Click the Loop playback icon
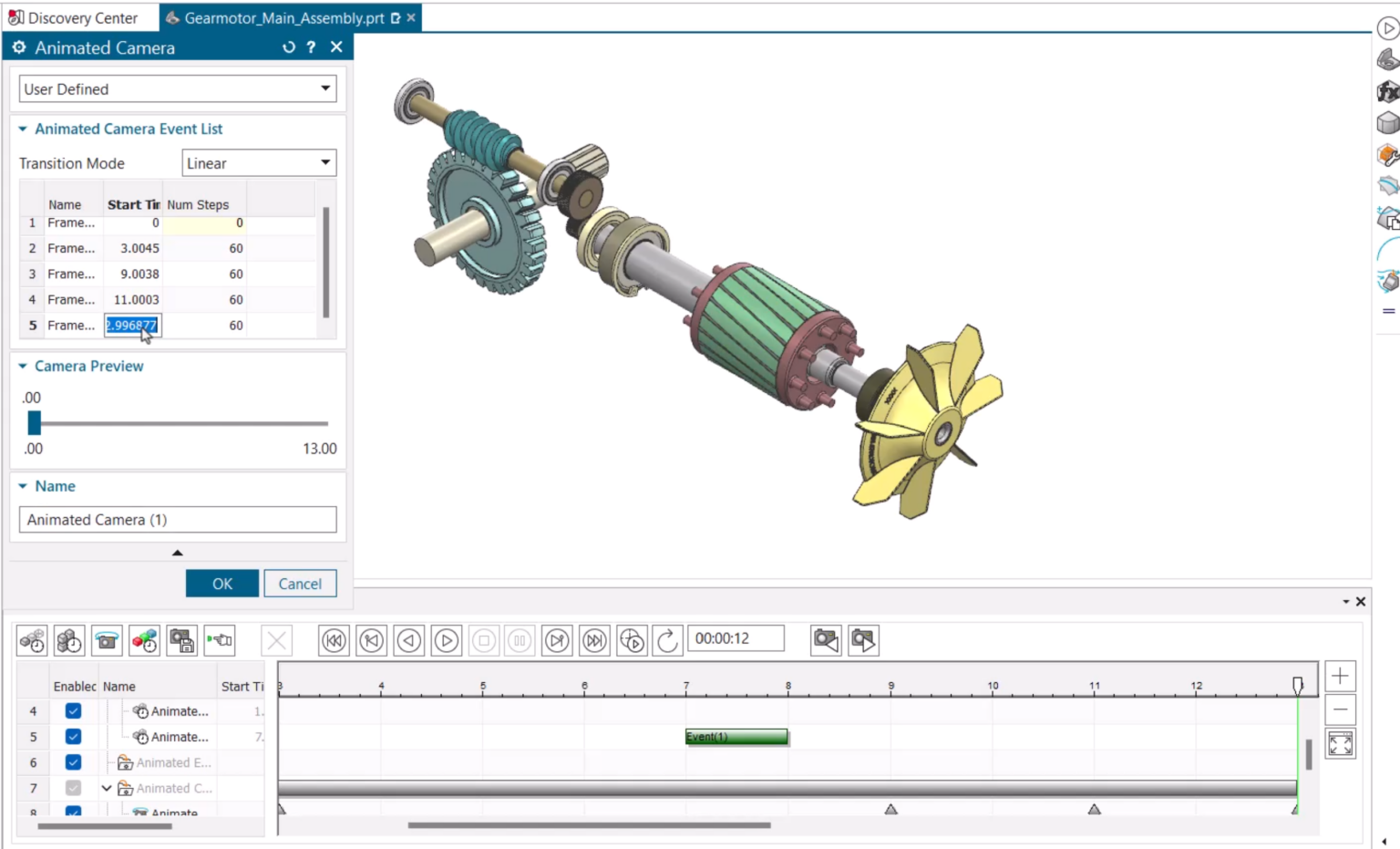Image resolution: width=1400 pixels, height=849 pixels. click(668, 641)
